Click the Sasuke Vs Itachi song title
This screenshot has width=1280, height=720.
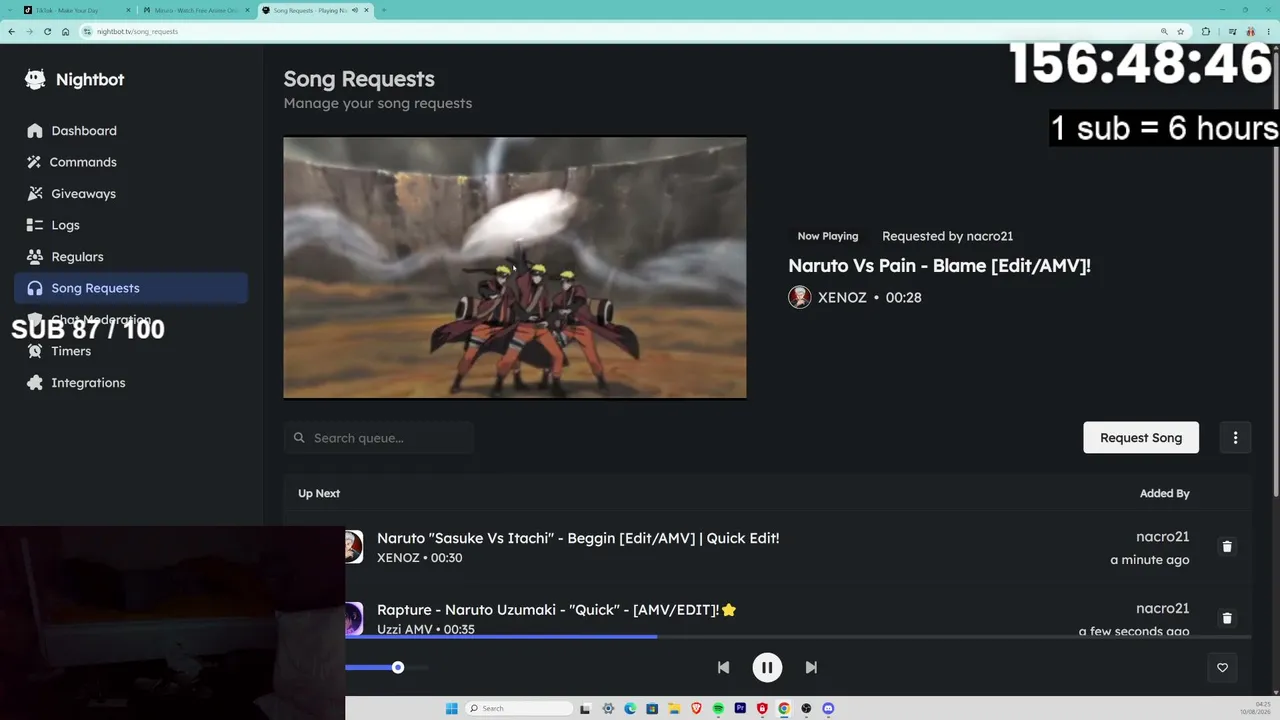[x=578, y=538]
